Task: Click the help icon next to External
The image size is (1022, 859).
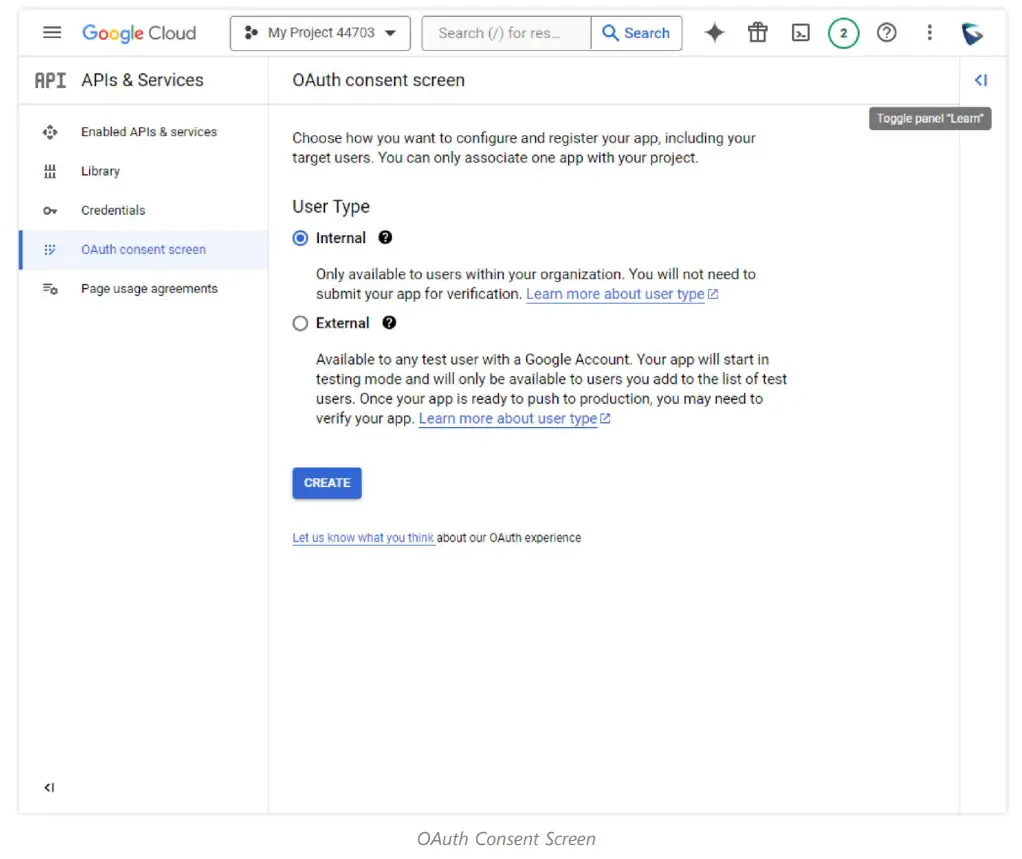Action: tap(389, 323)
